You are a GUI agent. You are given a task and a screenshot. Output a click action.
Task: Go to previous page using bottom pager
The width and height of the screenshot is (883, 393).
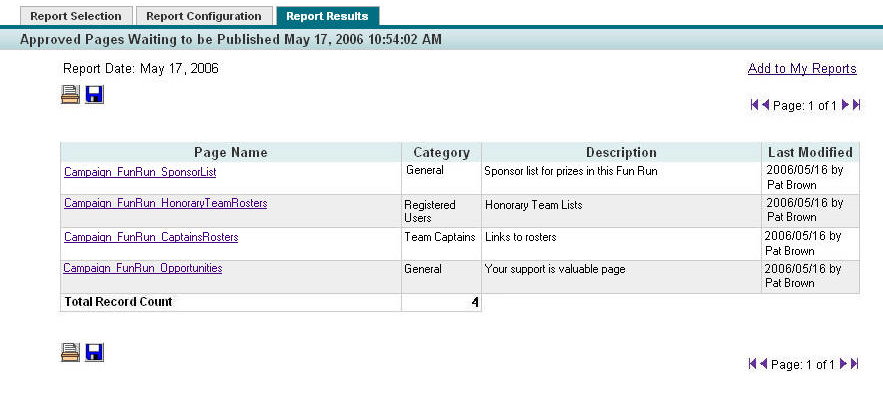[764, 364]
